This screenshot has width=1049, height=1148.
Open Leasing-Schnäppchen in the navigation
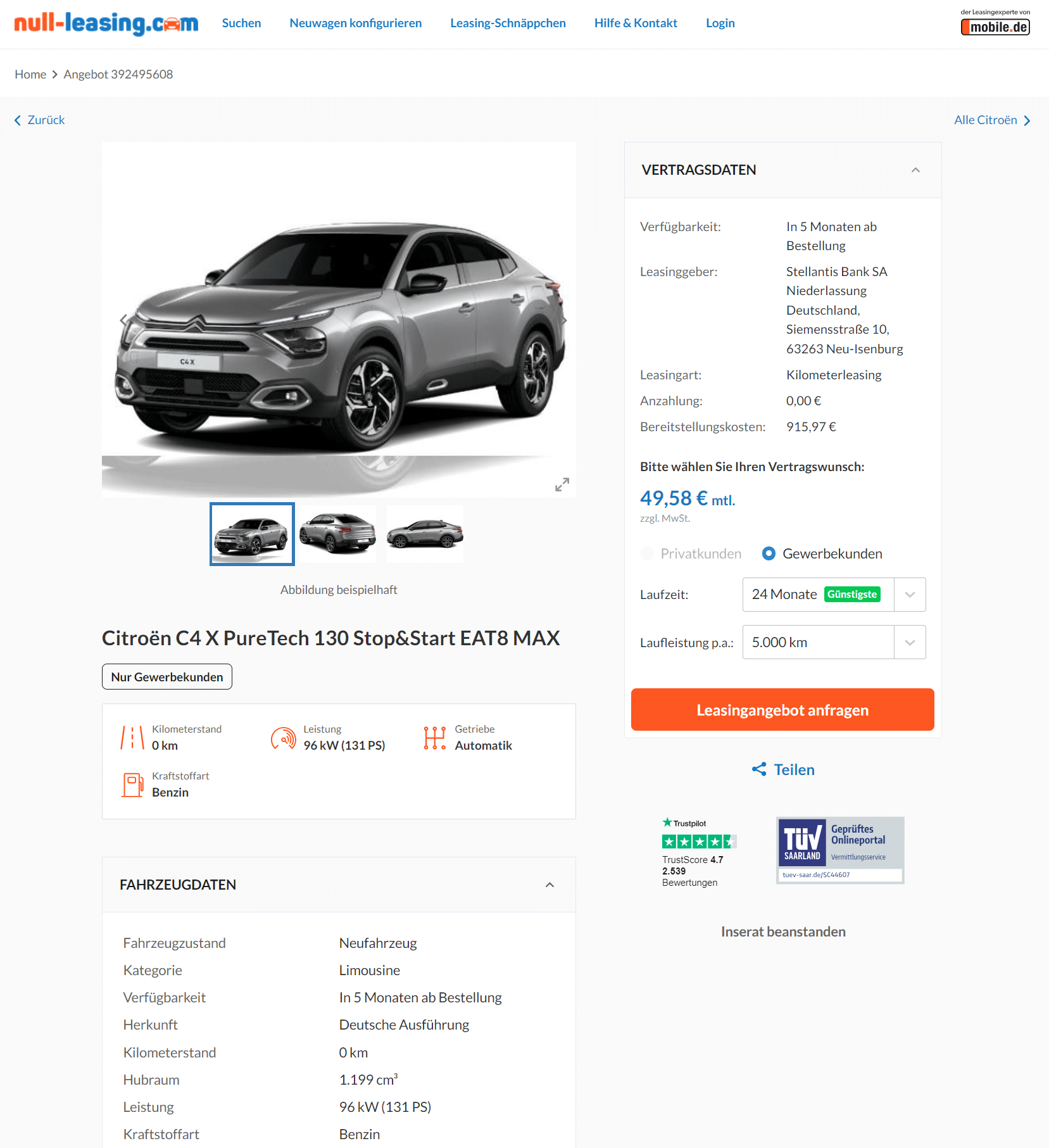[x=508, y=23]
